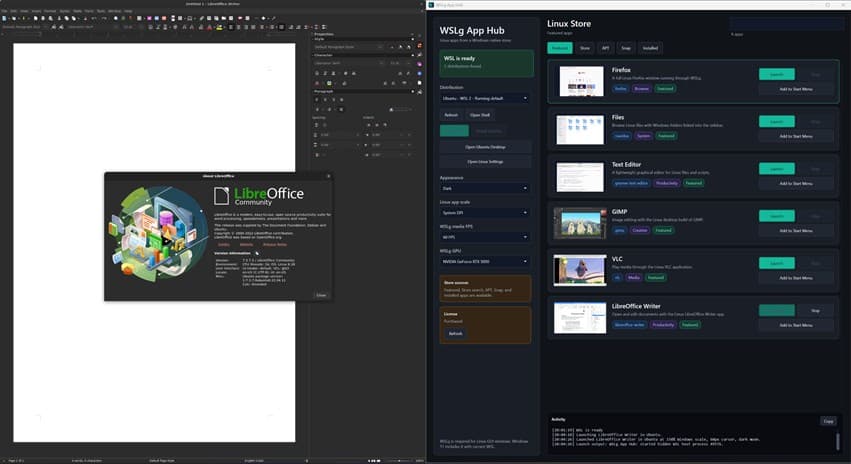The height and width of the screenshot is (464, 851).
Task: Click the Website link in About LibreOffice dialog
Action: click(x=246, y=245)
